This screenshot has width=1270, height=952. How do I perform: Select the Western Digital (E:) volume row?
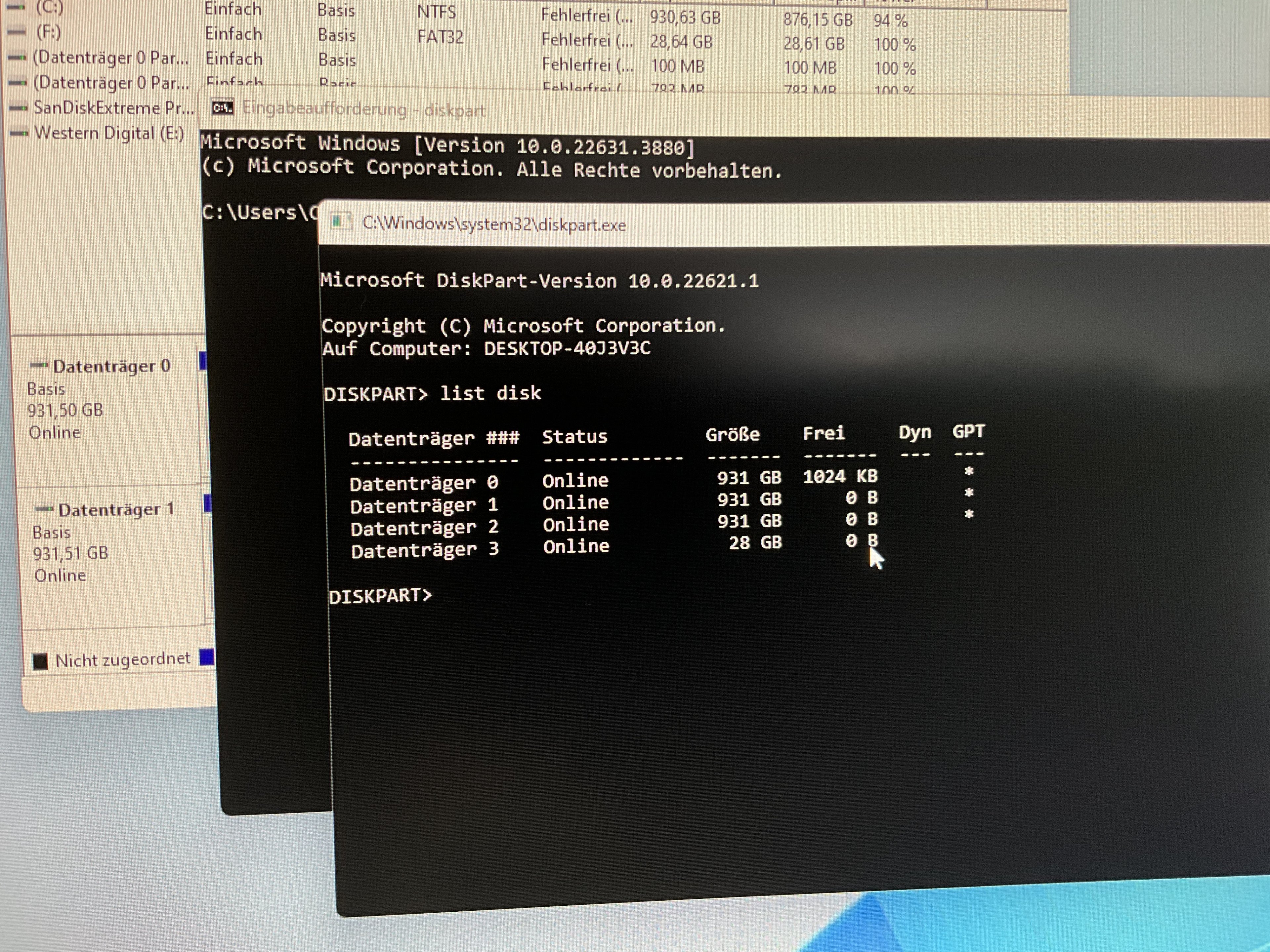[x=108, y=133]
